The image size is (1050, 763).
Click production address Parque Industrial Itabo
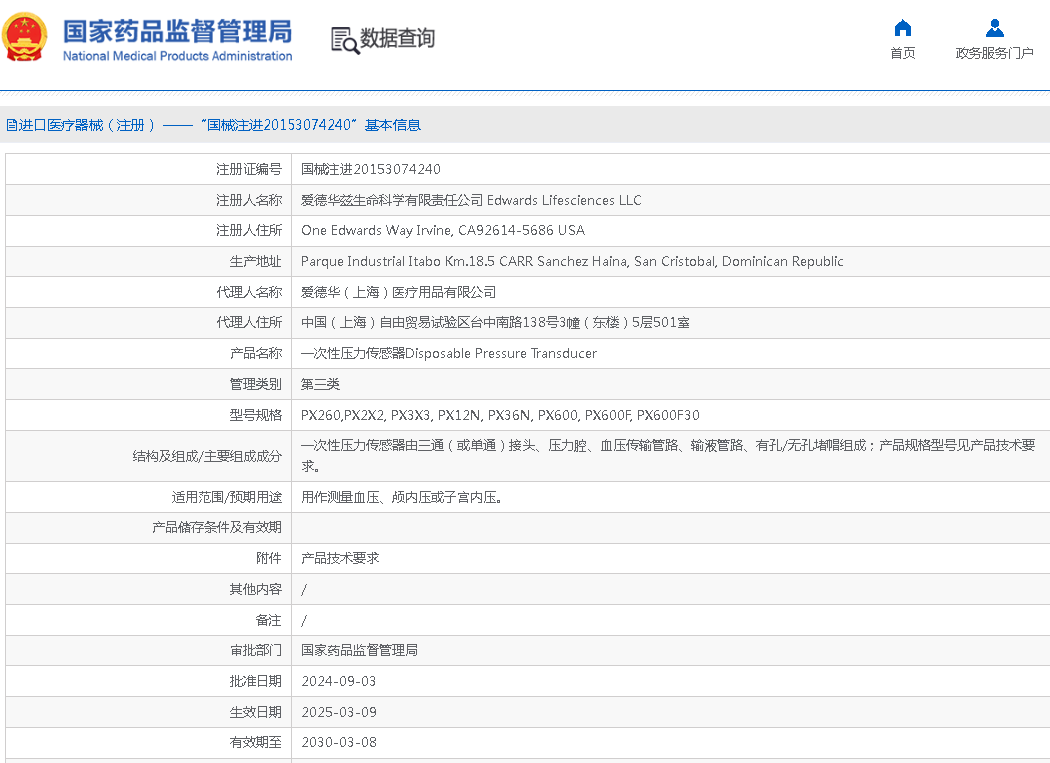(x=572, y=261)
